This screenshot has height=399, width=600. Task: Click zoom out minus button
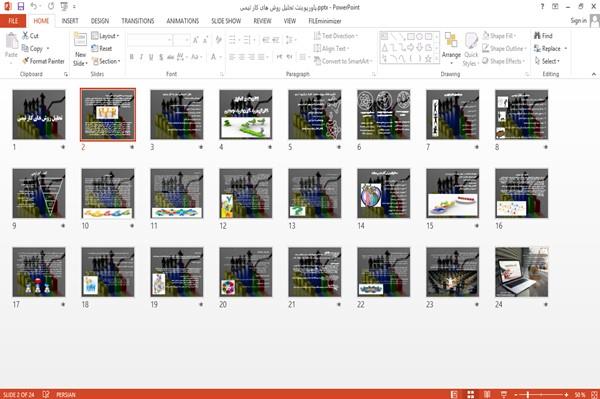[515, 394]
